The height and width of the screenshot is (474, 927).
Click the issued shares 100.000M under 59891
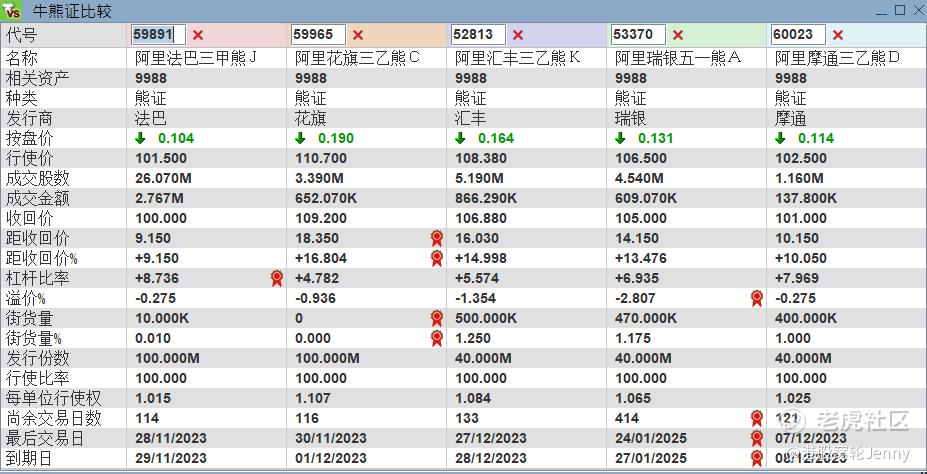pyautogui.click(x=167, y=359)
